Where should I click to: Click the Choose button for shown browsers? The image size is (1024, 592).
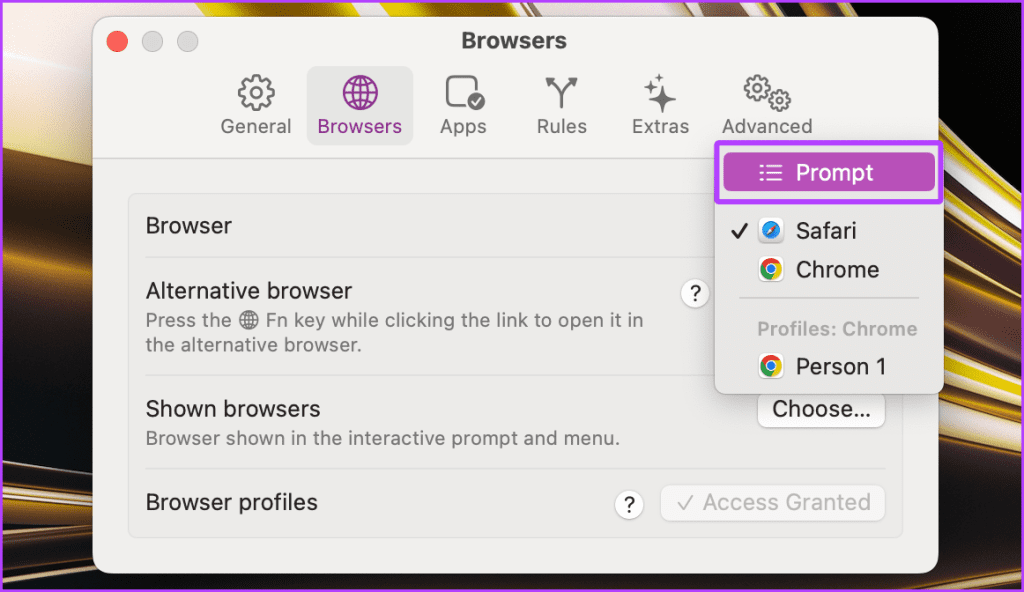[821, 409]
